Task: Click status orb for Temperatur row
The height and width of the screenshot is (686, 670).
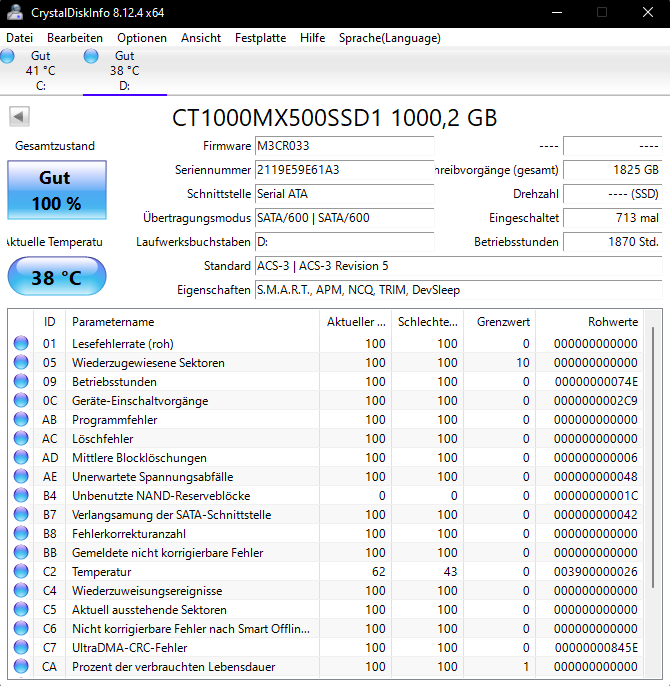Action: pyautogui.click(x=21, y=571)
